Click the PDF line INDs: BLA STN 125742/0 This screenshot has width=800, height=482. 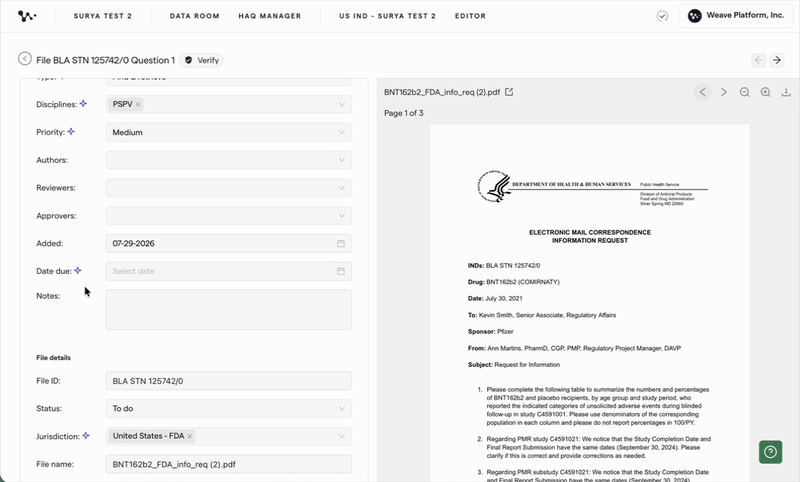(x=504, y=265)
